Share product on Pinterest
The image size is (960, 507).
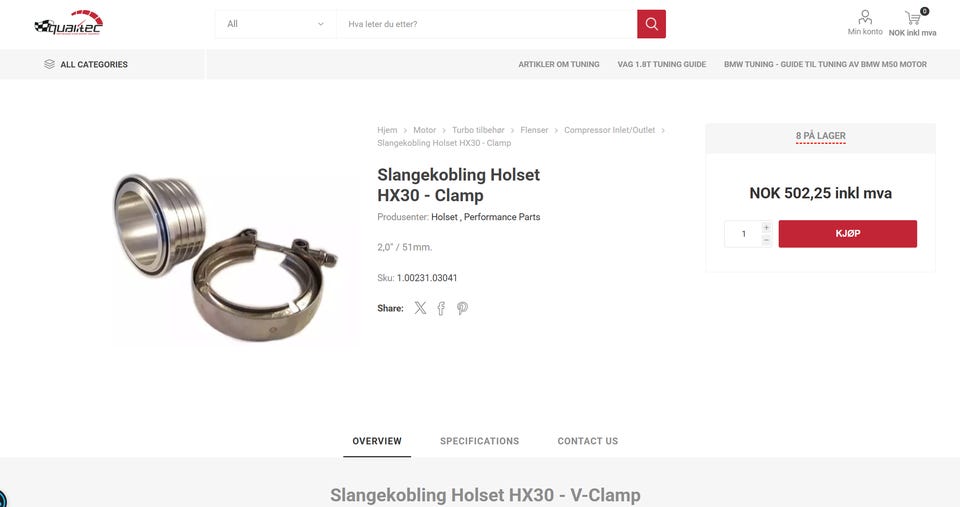pyautogui.click(x=462, y=308)
